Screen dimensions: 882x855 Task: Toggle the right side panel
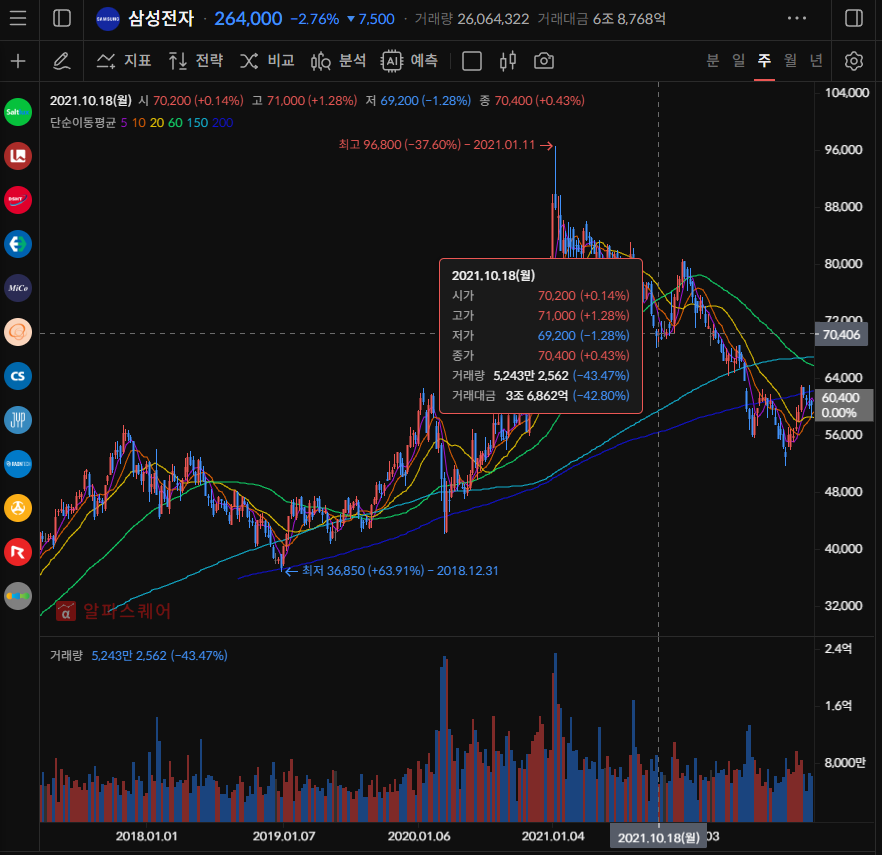pos(854,19)
